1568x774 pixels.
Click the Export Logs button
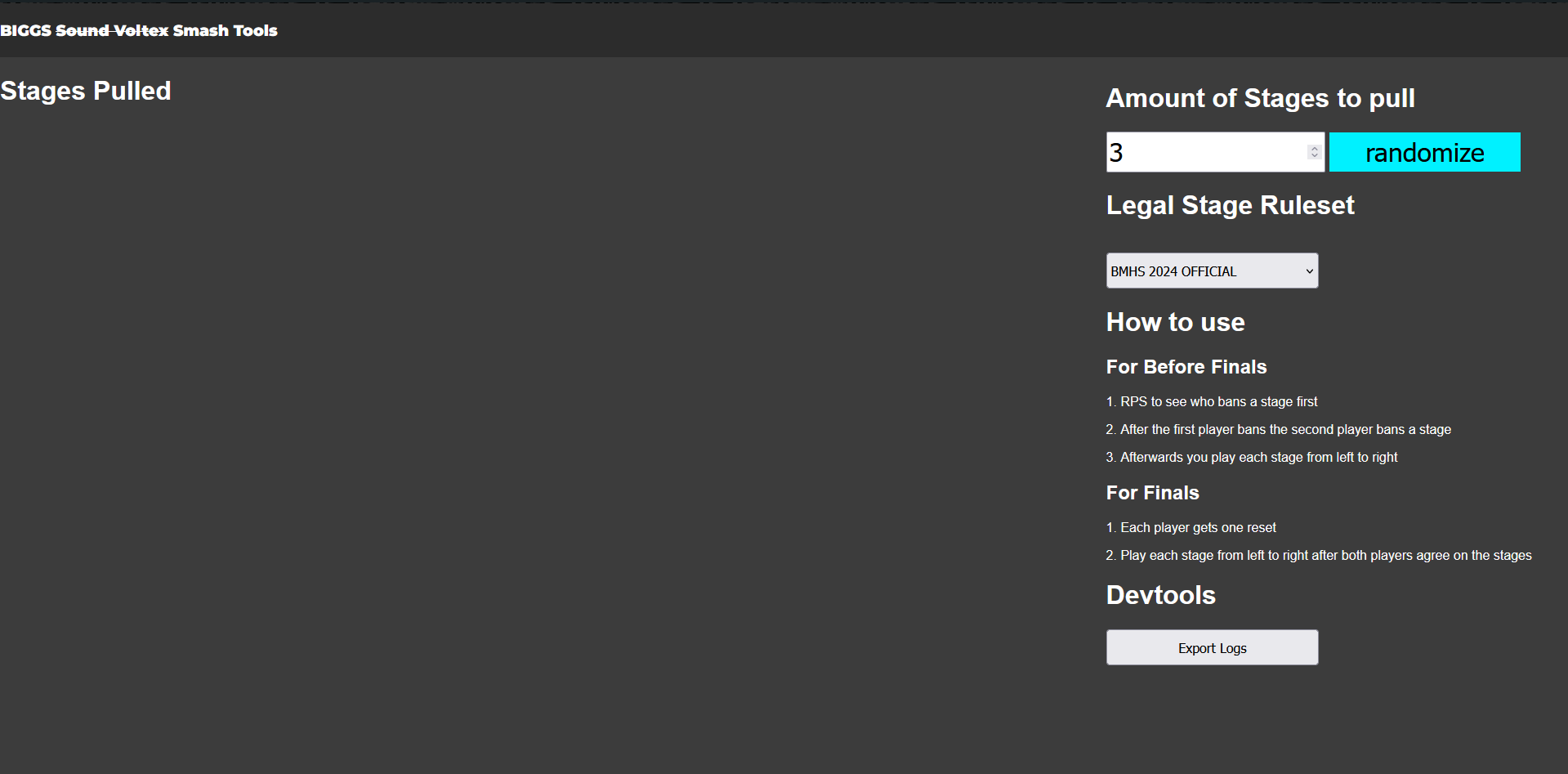pyautogui.click(x=1212, y=648)
